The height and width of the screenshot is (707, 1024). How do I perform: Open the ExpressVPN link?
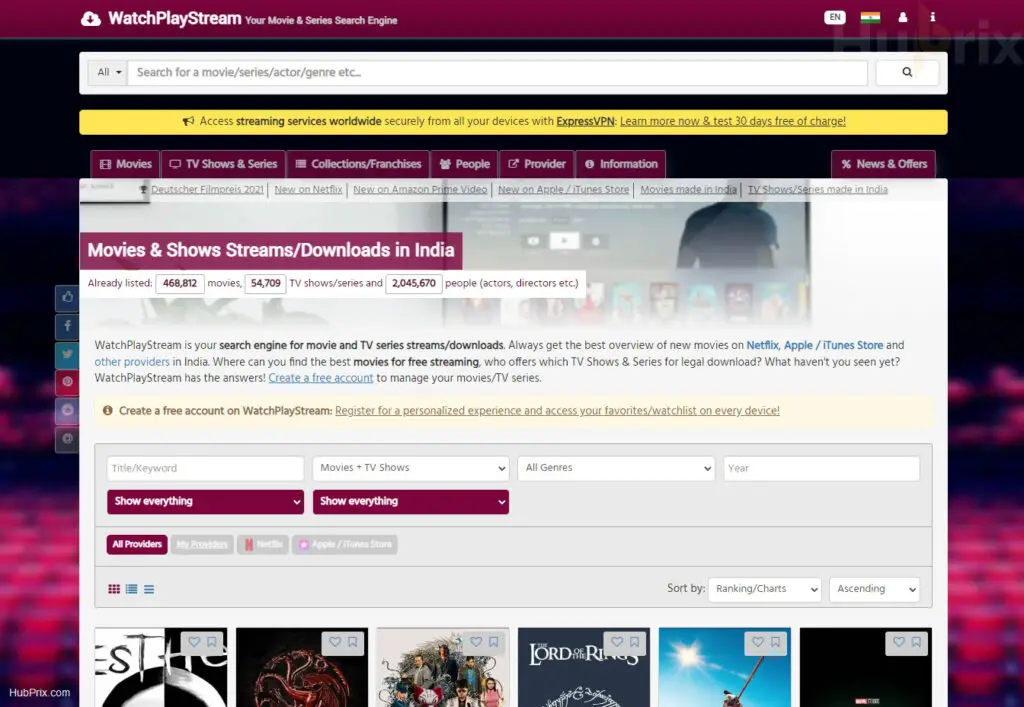pos(585,121)
